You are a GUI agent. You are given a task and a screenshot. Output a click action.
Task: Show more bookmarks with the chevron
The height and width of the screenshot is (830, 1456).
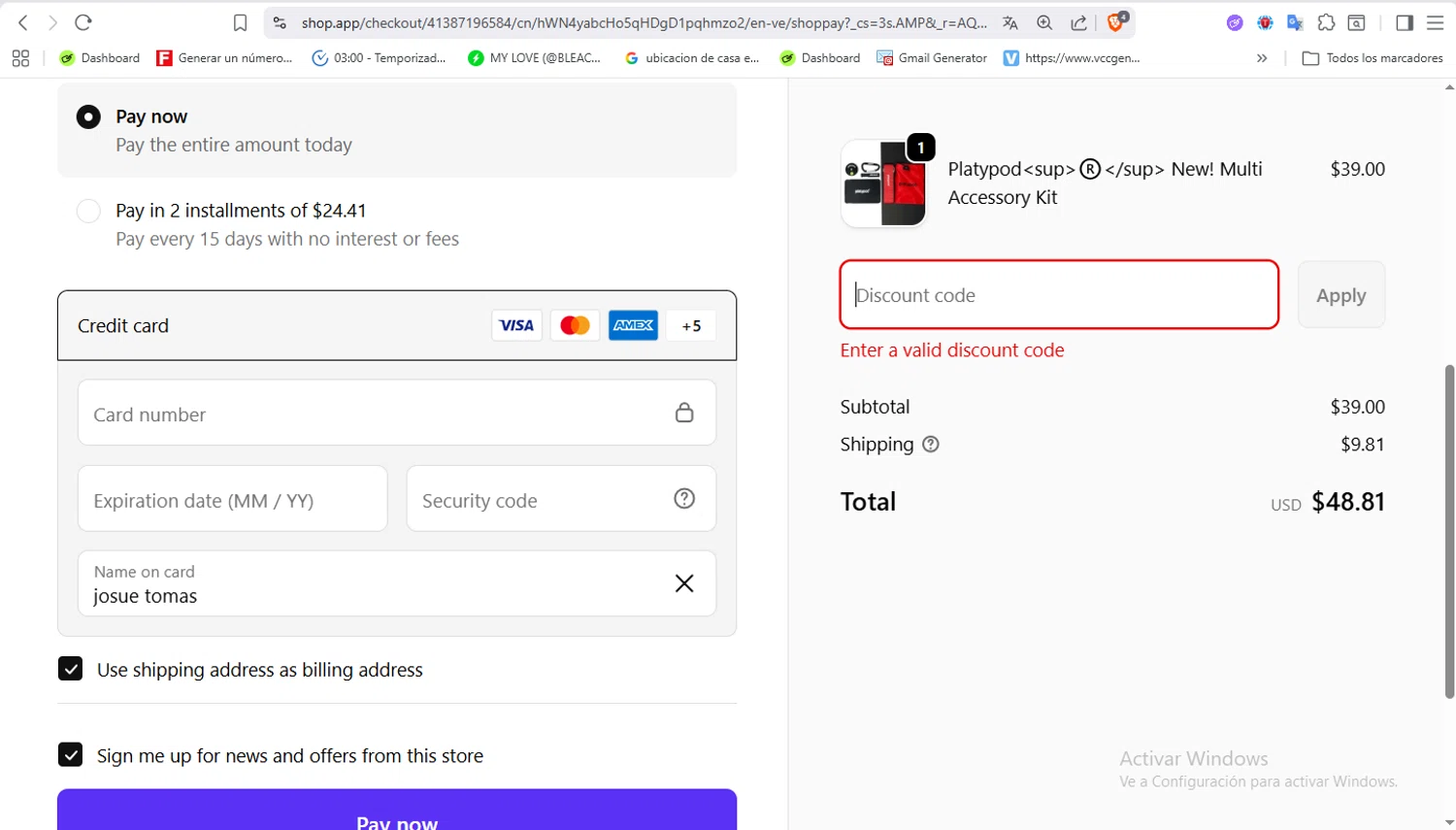pyautogui.click(x=1262, y=58)
